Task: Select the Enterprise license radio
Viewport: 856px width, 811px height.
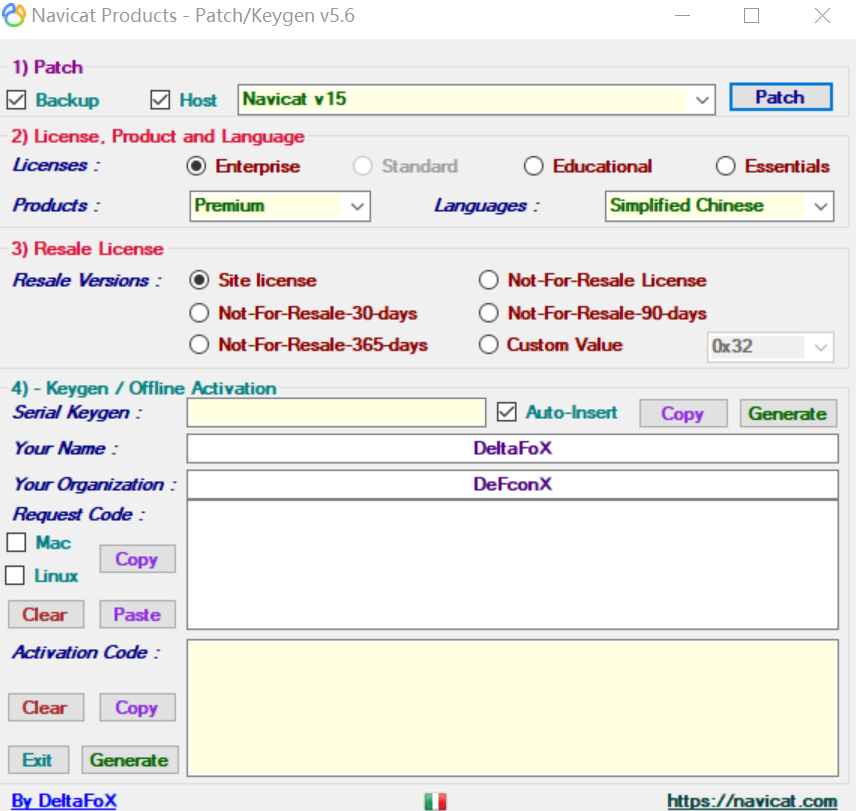Action: 196,166
